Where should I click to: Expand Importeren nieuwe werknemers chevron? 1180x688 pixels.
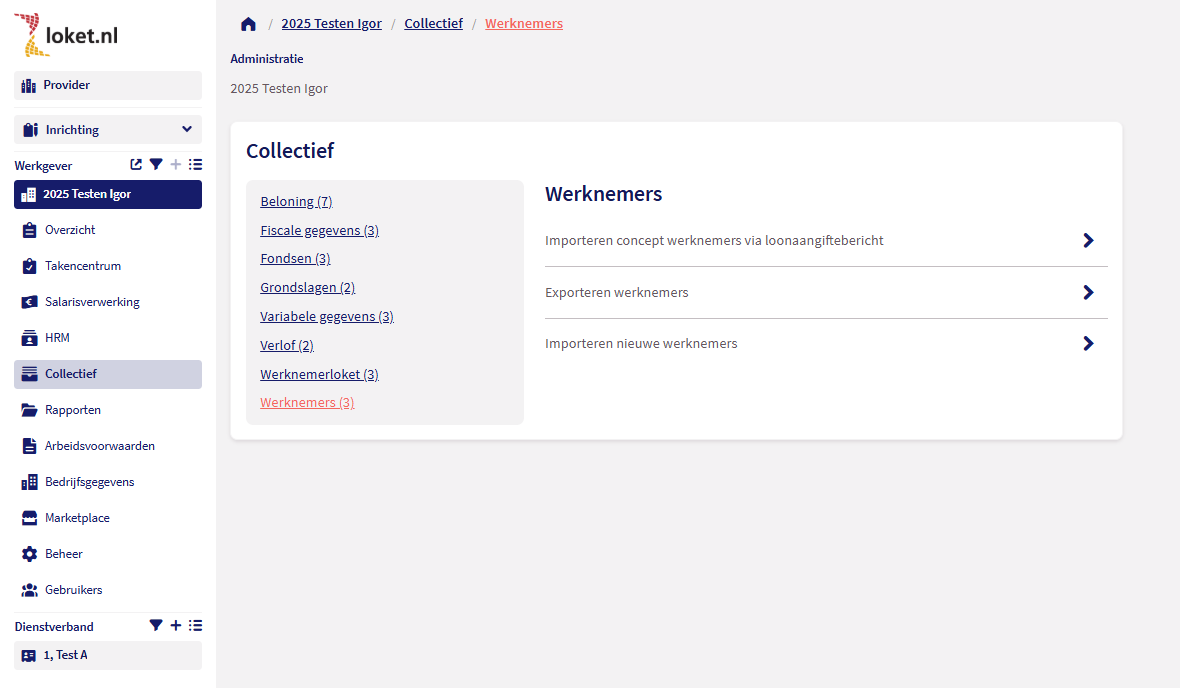click(x=1088, y=344)
